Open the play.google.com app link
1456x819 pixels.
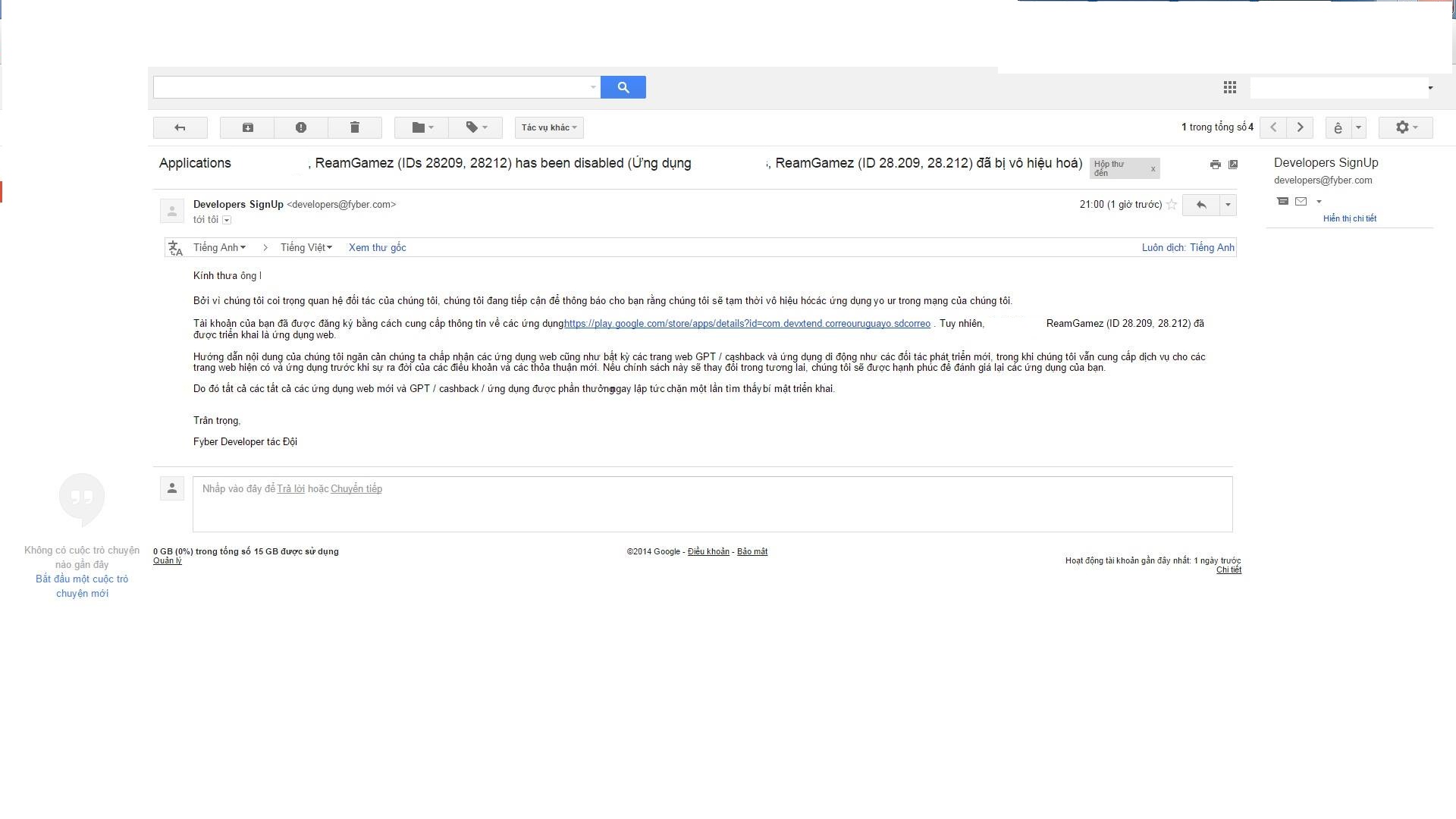click(747, 324)
